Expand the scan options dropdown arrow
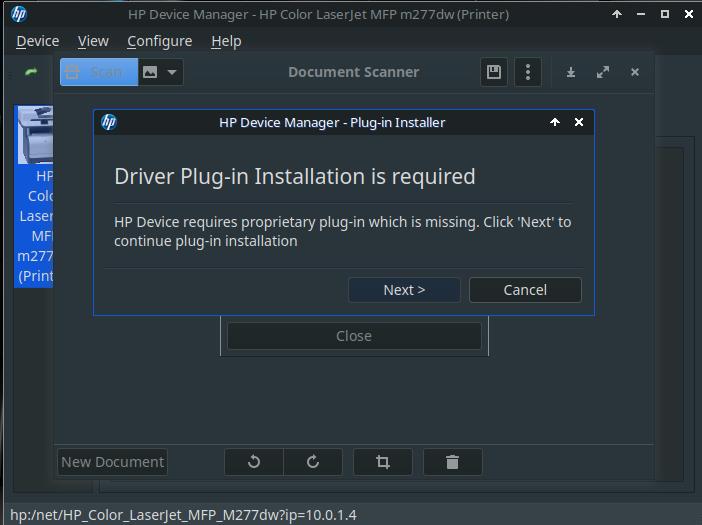702x525 pixels. 172,72
